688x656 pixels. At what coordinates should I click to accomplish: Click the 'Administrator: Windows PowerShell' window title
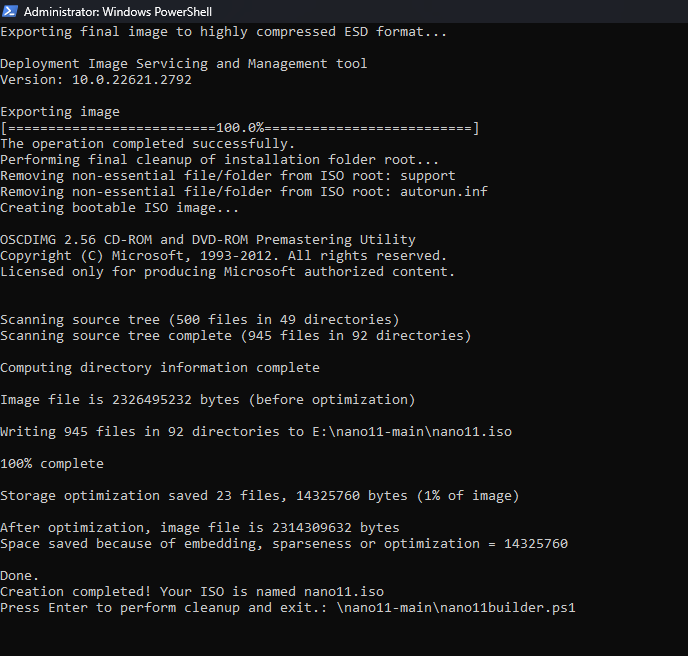pos(118,12)
